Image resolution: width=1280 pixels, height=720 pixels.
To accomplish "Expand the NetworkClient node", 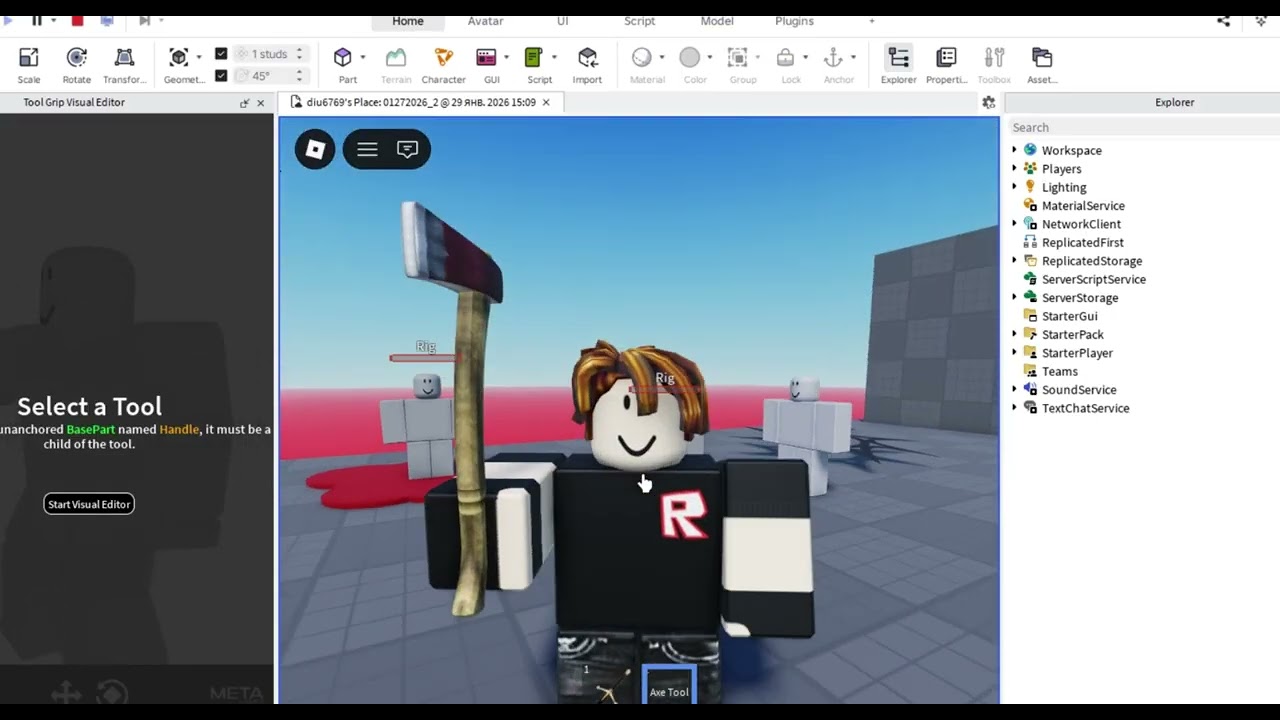I will click(1014, 224).
